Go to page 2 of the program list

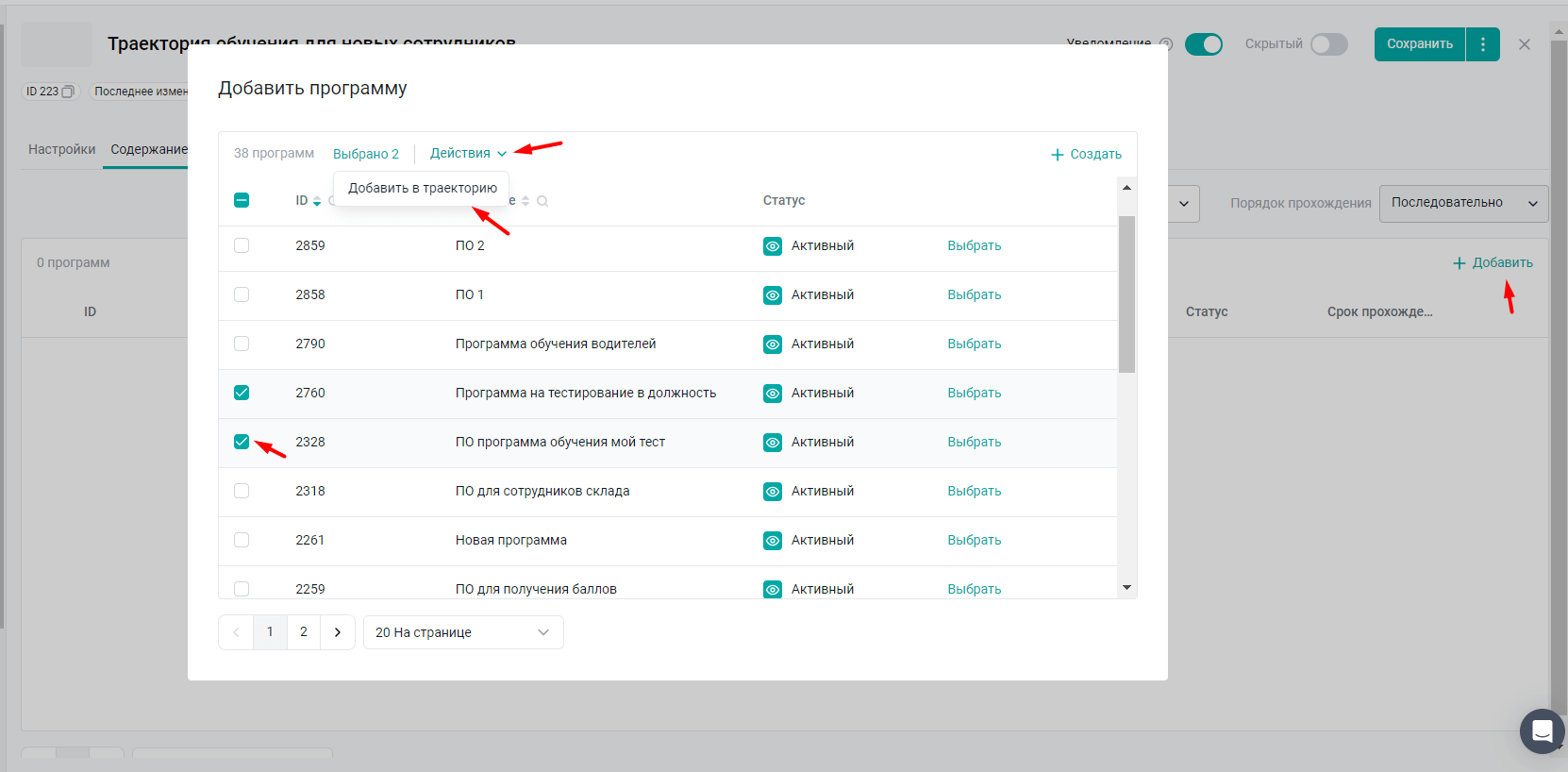tap(304, 632)
